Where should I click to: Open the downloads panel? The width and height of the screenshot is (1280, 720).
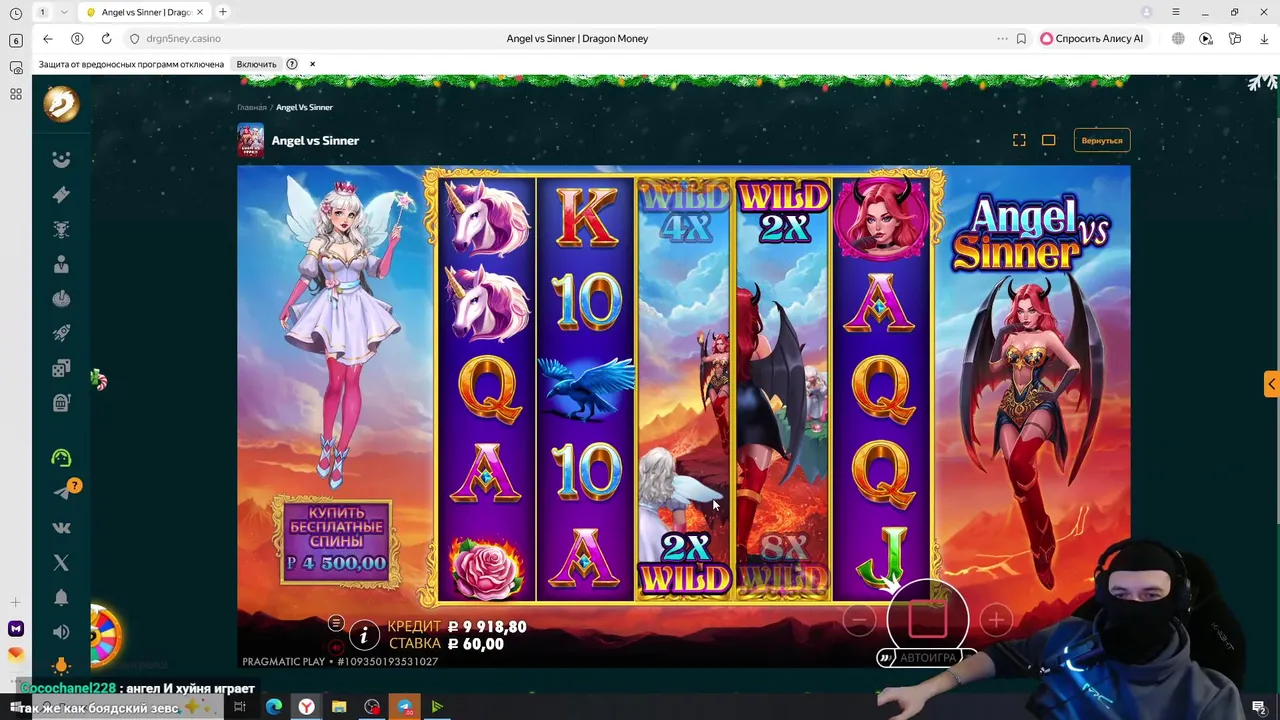coord(1264,38)
